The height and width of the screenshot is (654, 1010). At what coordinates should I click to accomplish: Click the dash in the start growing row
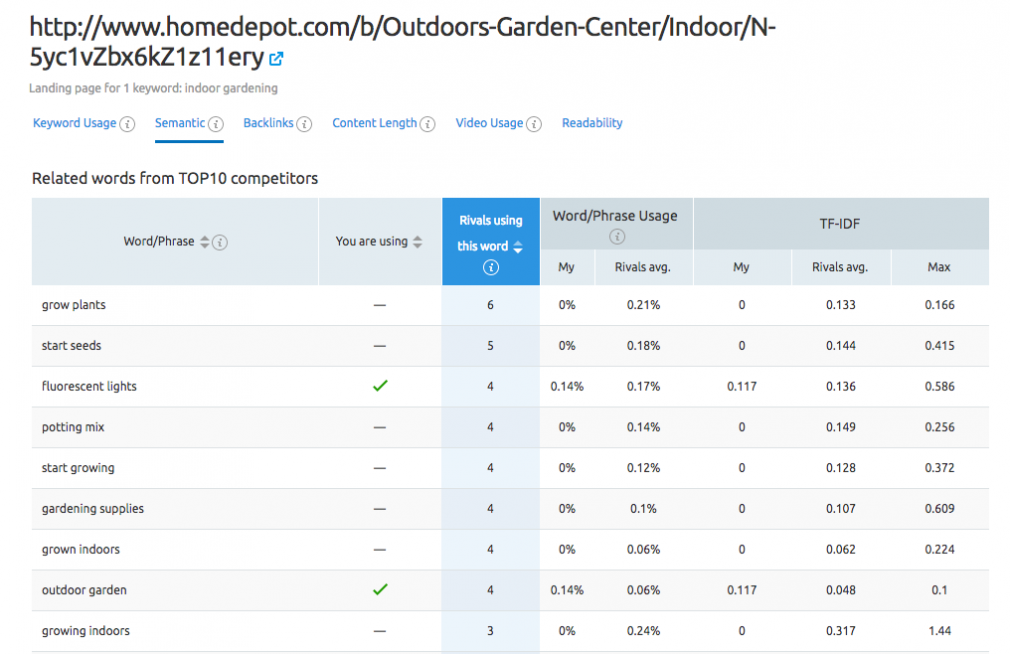pyautogui.click(x=380, y=468)
